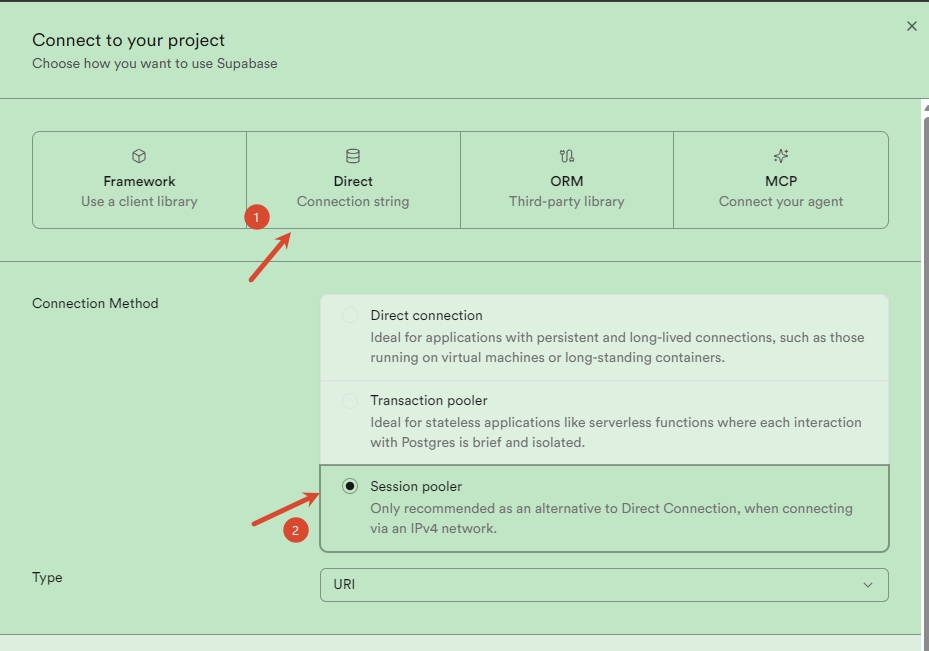Screen dimensions: 929x651
Task: Click the Direct database icon
Action: 353,156
